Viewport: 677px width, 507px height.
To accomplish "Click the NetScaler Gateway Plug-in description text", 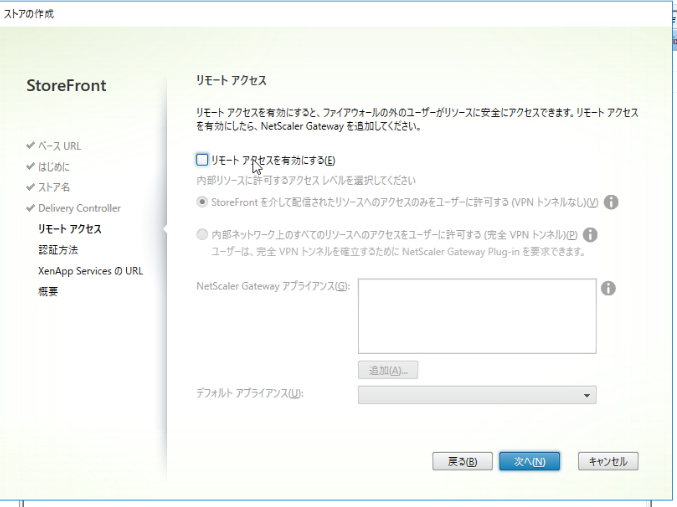I will tap(398, 251).
